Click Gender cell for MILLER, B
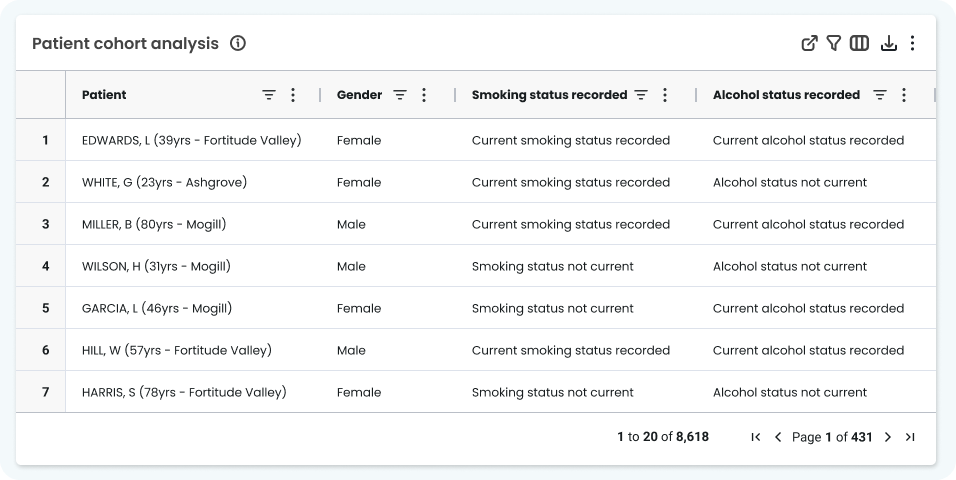This screenshot has width=956, height=480. point(351,224)
